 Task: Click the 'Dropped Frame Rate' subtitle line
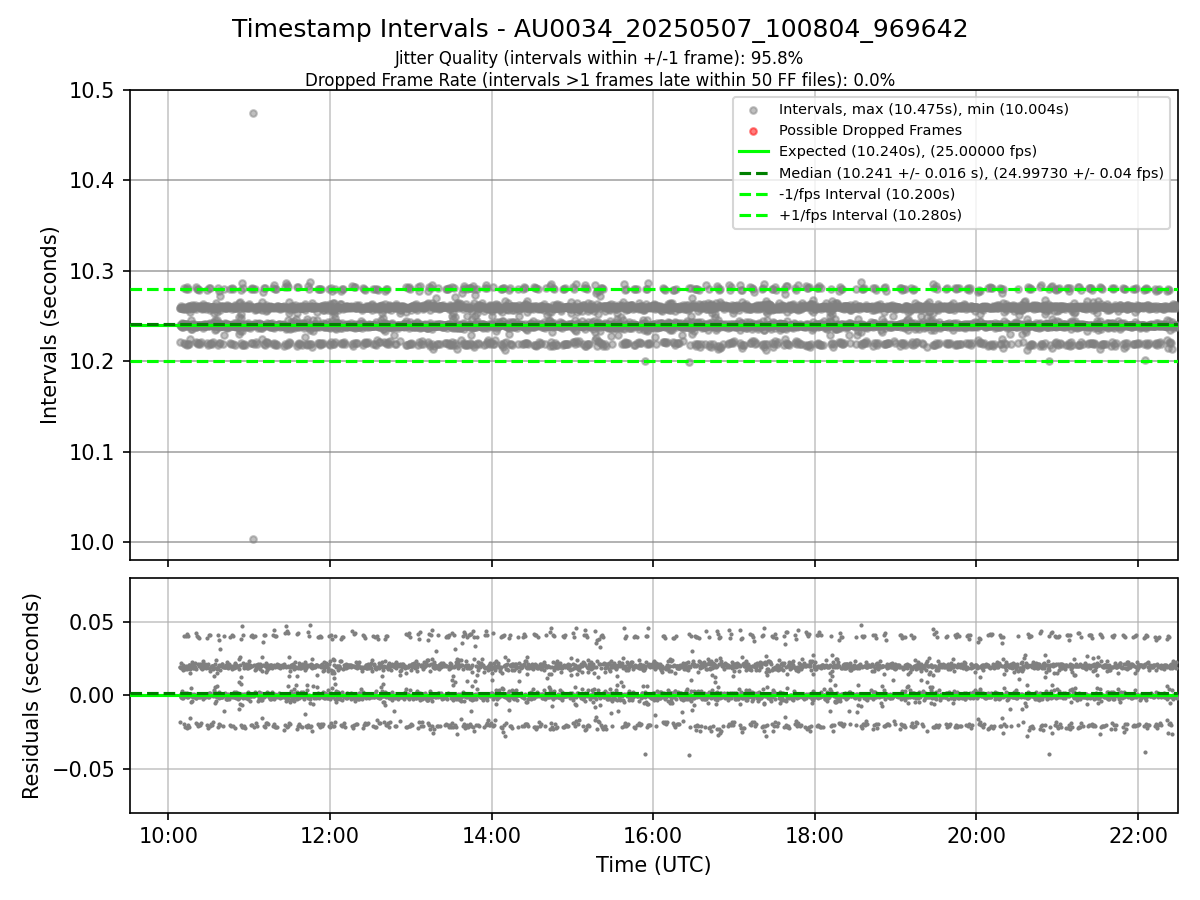tap(600, 80)
